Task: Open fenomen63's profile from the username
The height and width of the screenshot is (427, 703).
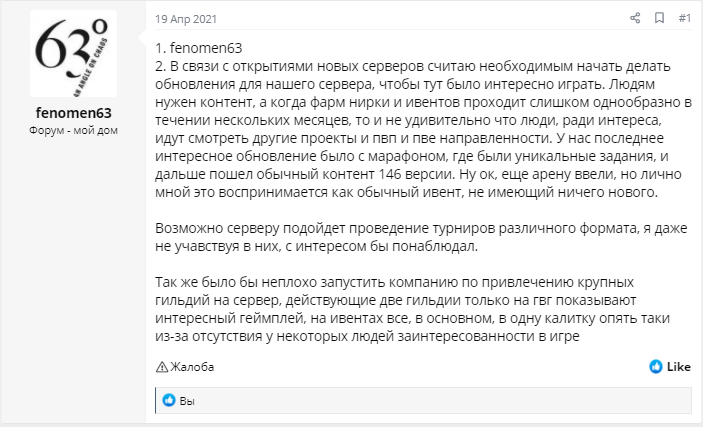Action: coord(73,111)
